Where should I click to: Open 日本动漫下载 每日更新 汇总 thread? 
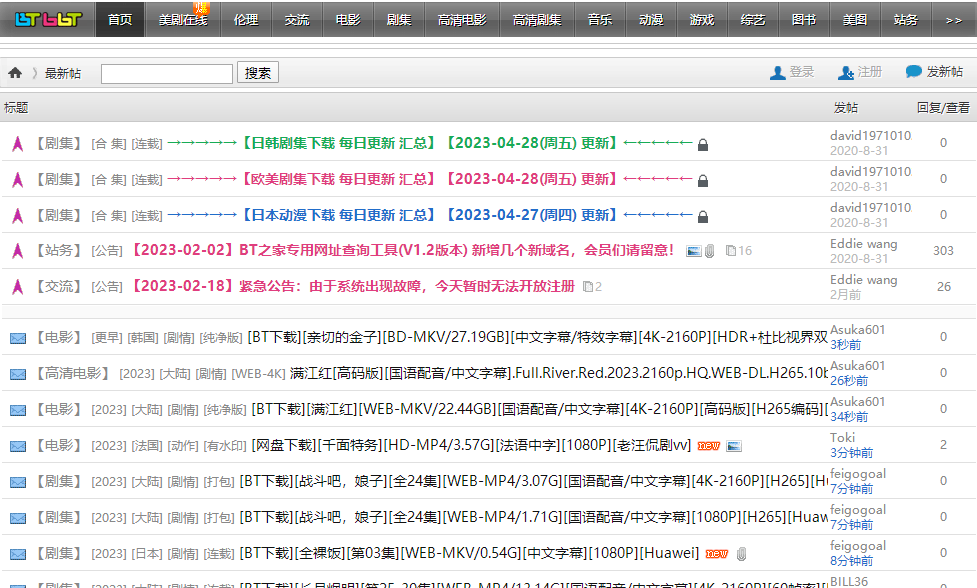430,216
